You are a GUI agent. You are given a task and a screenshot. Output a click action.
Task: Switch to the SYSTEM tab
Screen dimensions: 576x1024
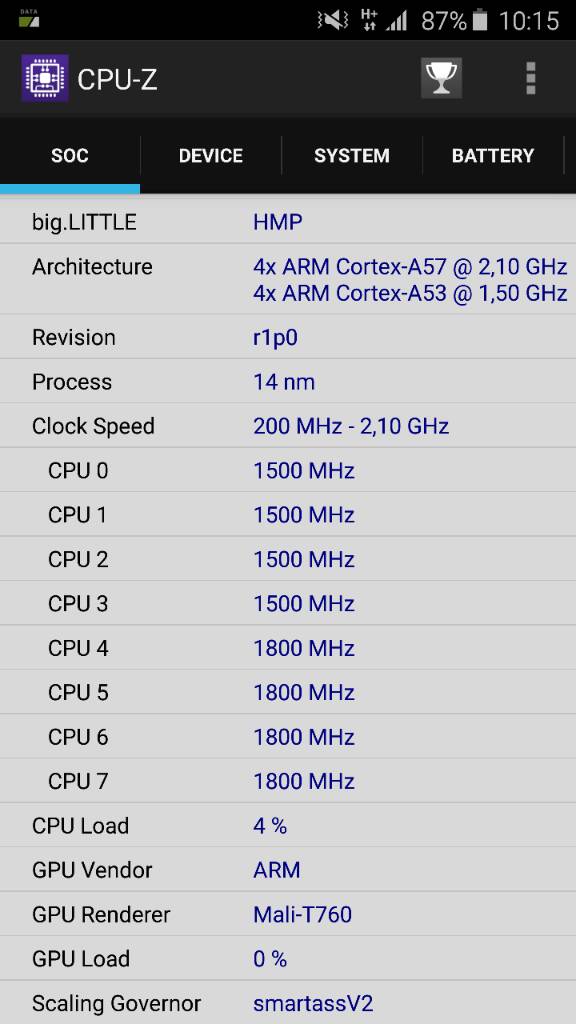pos(352,155)
